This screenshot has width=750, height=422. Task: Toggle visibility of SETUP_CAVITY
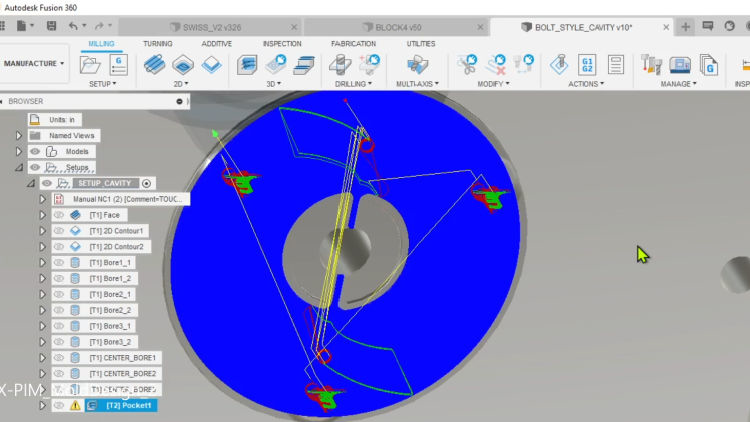47,183
